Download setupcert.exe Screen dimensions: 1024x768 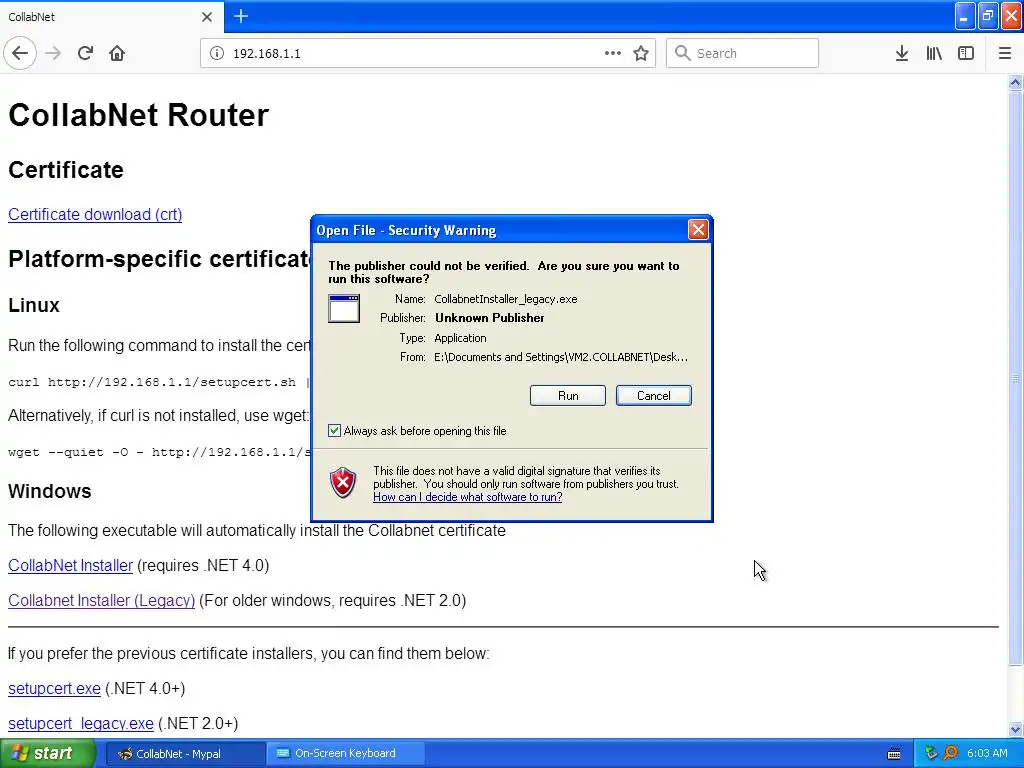coord(54,688)
